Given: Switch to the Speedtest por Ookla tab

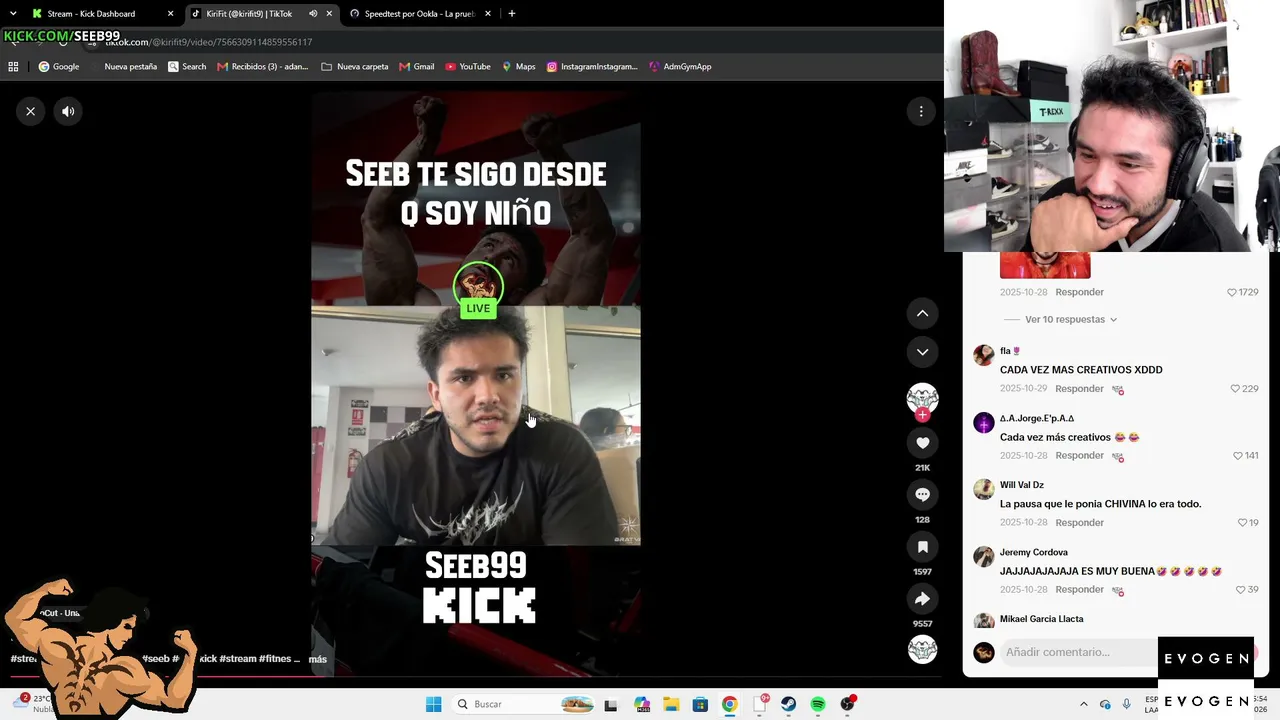Looking at the screenshot, I should [x=419, y=14].
